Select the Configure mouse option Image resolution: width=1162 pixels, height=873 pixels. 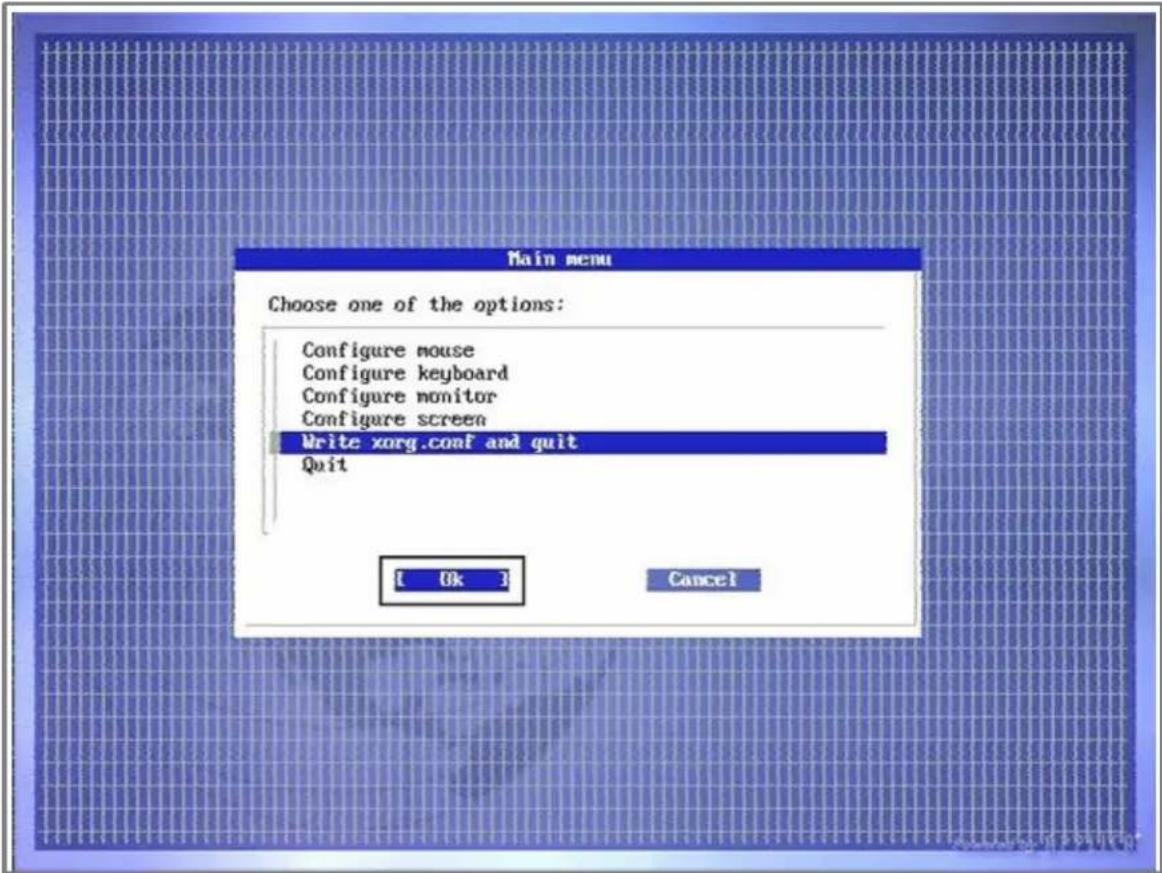388,350
